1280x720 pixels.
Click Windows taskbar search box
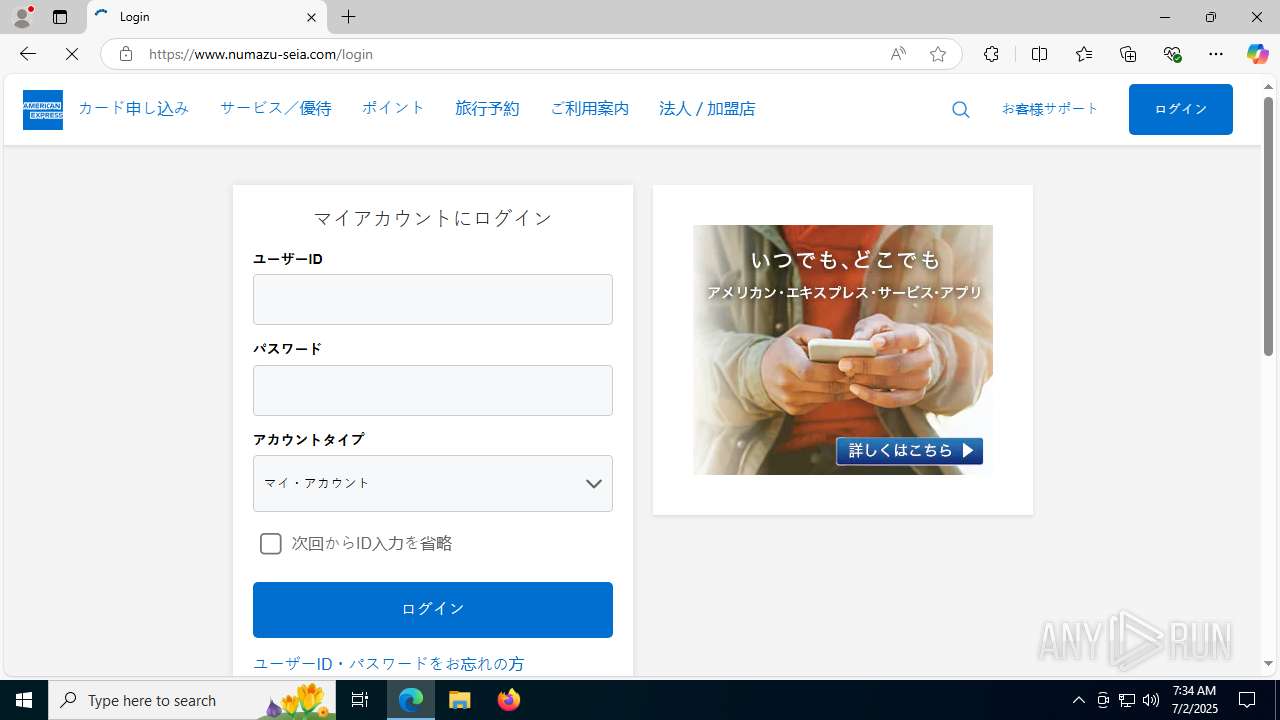pos(192,700)
